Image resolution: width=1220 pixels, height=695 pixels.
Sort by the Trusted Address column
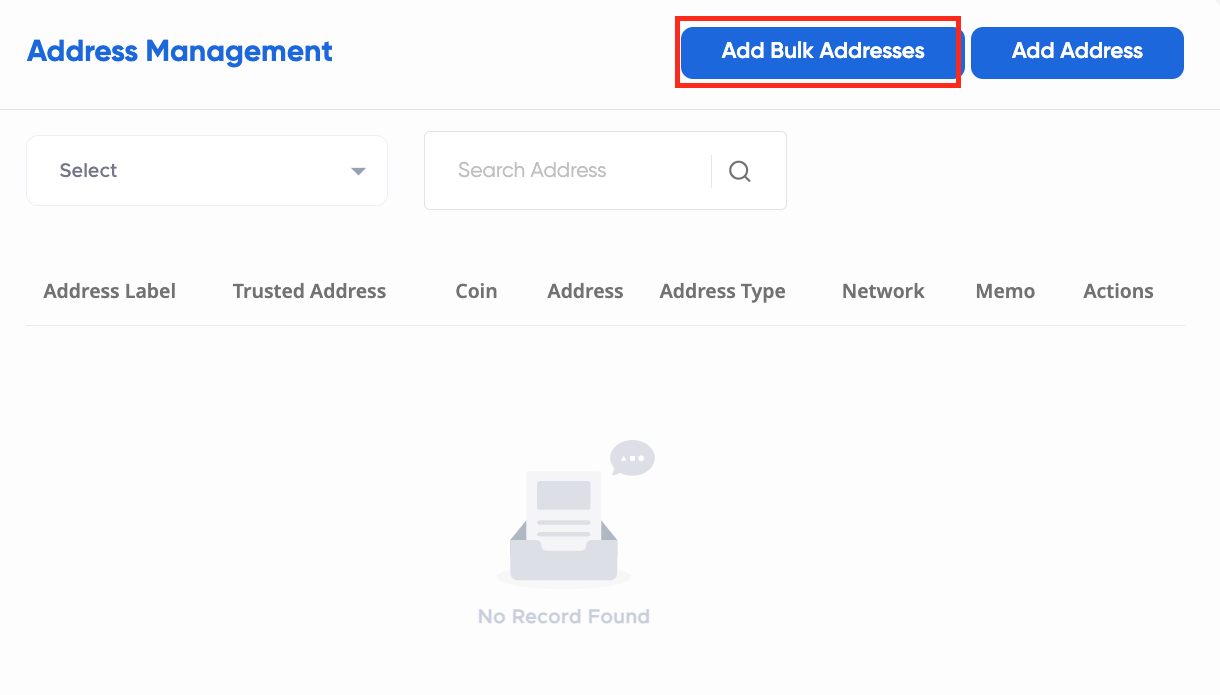click(308, 291)
